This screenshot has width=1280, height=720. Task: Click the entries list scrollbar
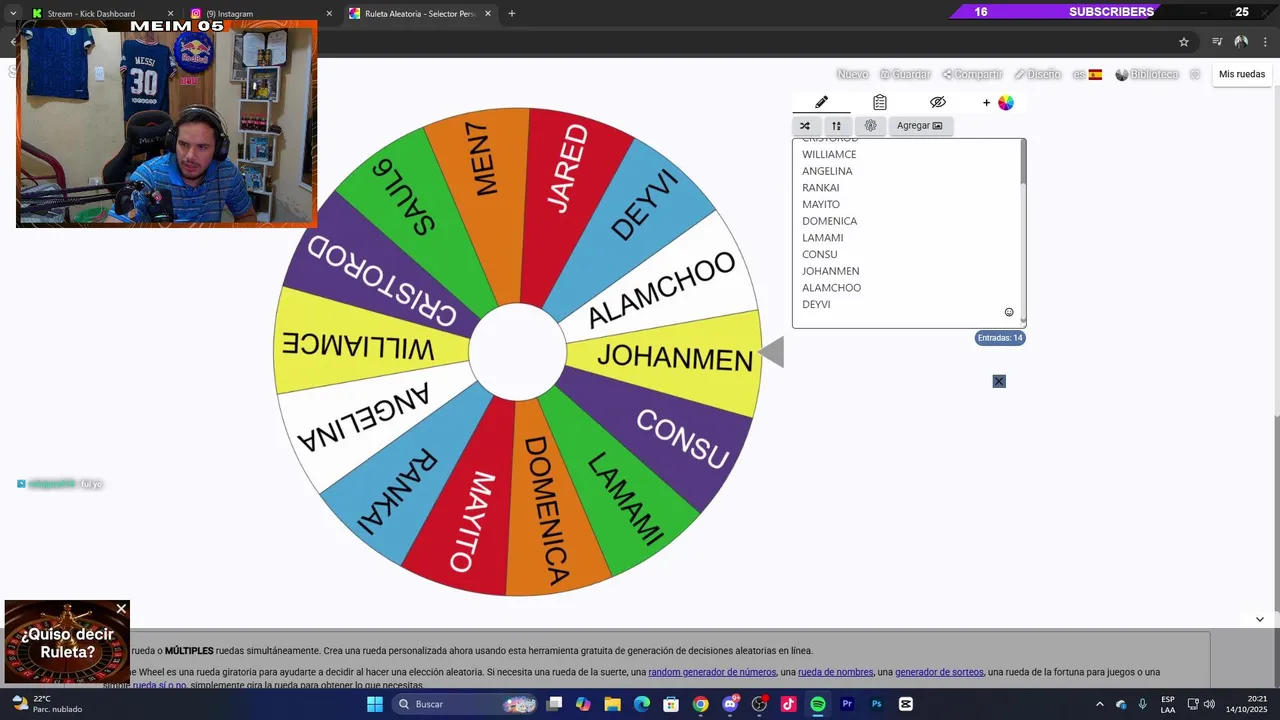1023,161
